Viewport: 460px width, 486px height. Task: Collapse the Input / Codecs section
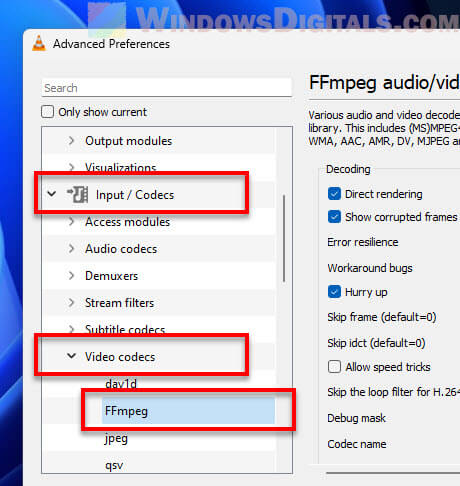tap(52, 194)
